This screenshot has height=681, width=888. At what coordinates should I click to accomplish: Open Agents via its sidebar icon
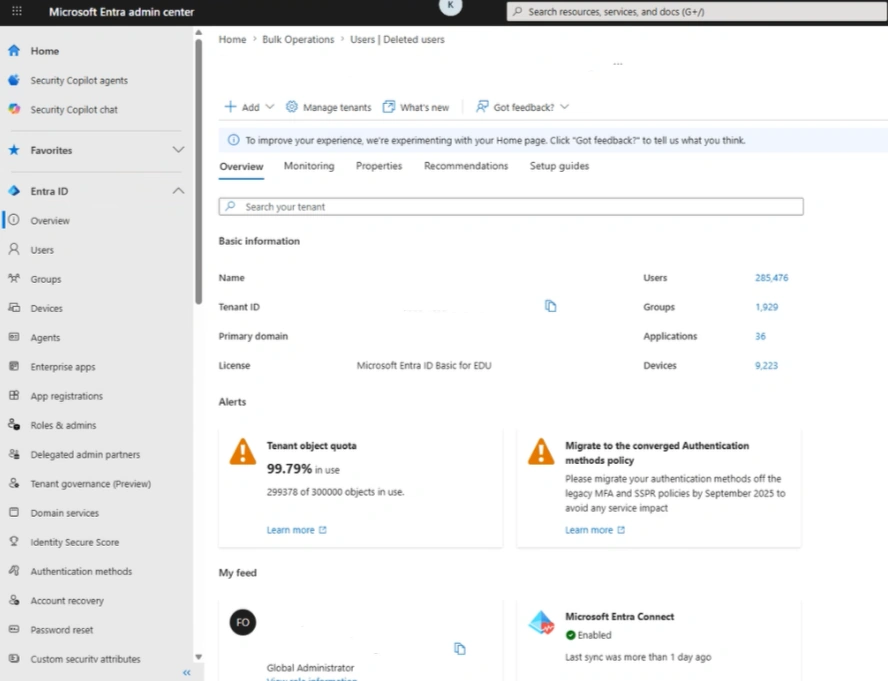pos(14,337)
